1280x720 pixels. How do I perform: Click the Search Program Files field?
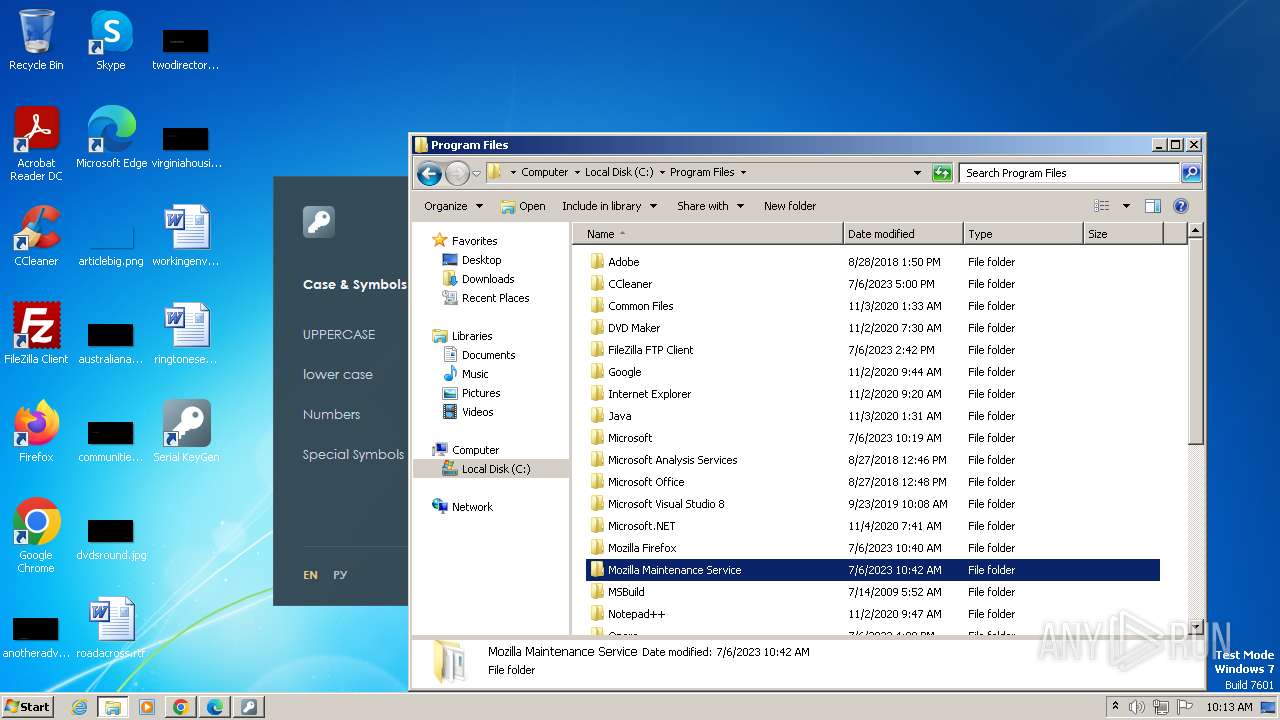[x=1068, y=173]
